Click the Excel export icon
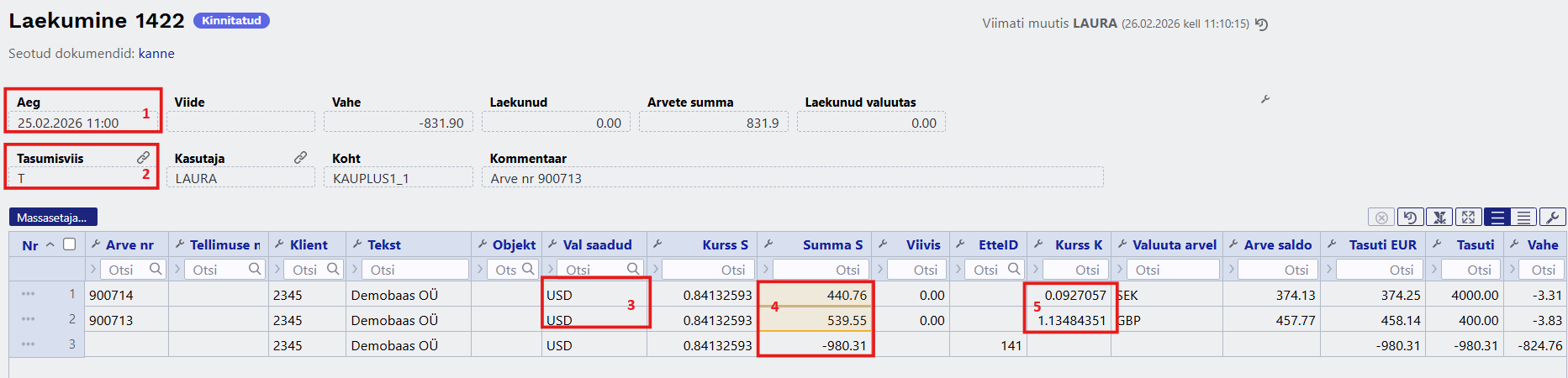Screen dimensions: 1568x378 [x=1439, y=218]
